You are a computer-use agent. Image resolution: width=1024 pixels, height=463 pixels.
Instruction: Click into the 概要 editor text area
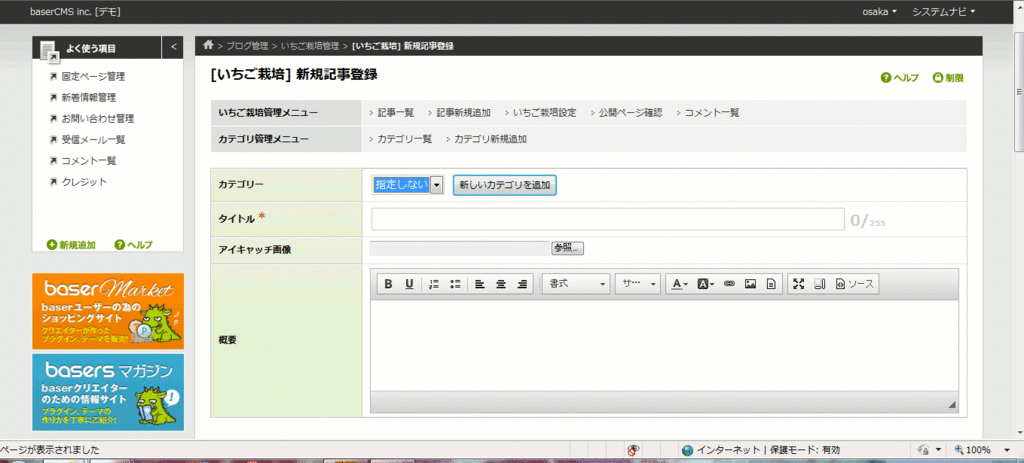coord(664,345)
